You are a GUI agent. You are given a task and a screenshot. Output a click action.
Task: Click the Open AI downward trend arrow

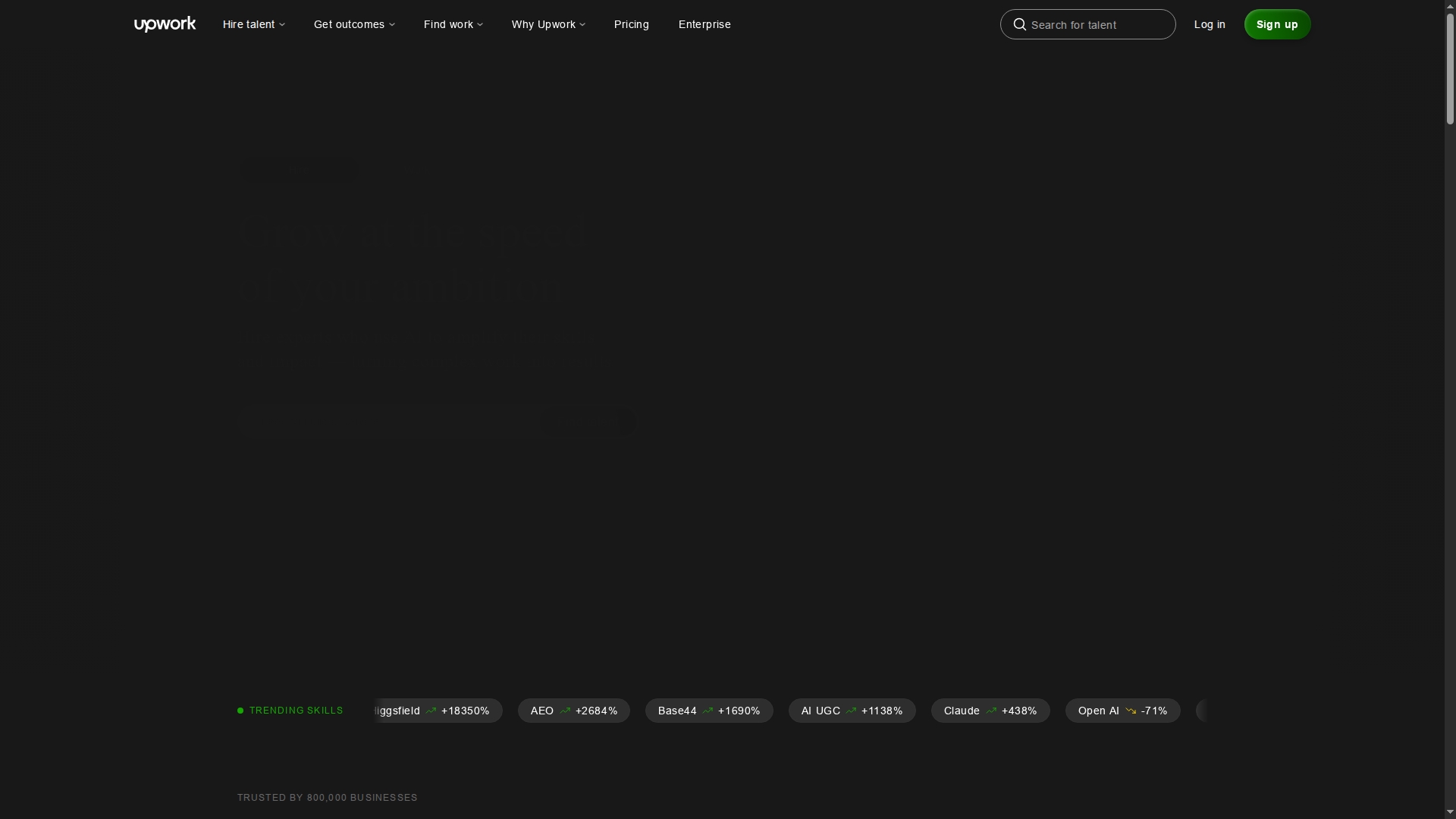1131,711
